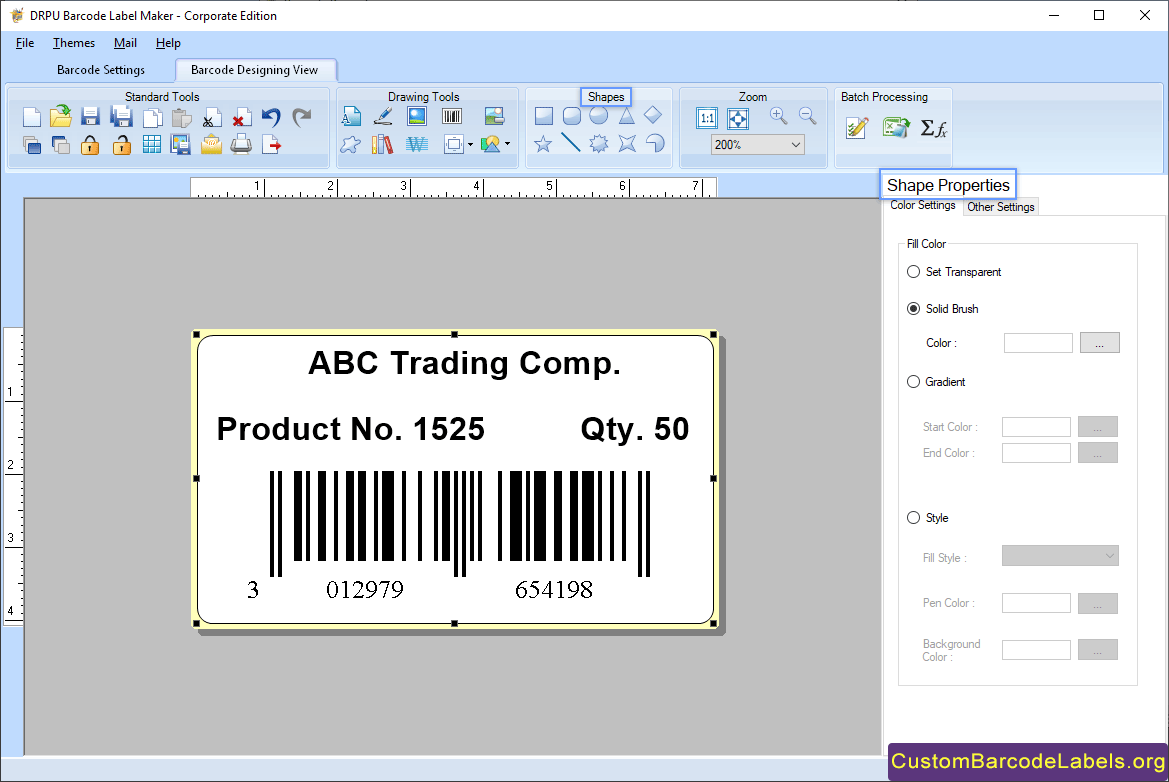Viewport: 1169px width, 782px height.
Task: Lock the selected object with closed padlock
Action: [x=90, y=145]
